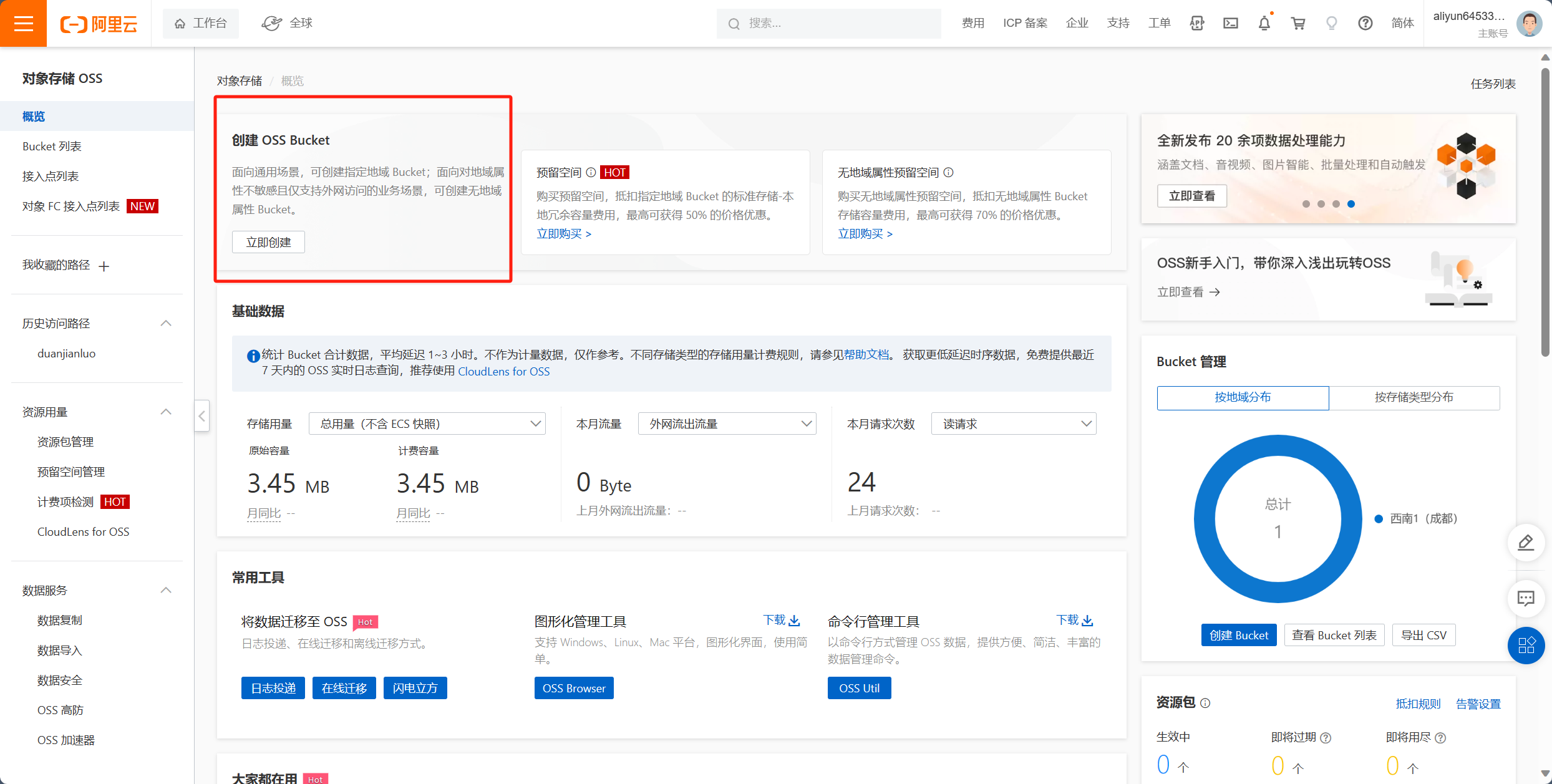Viewport: 1552px width, 784px height.
Task: Open Cloud Shell terminal
Action: click(1231, 23)
